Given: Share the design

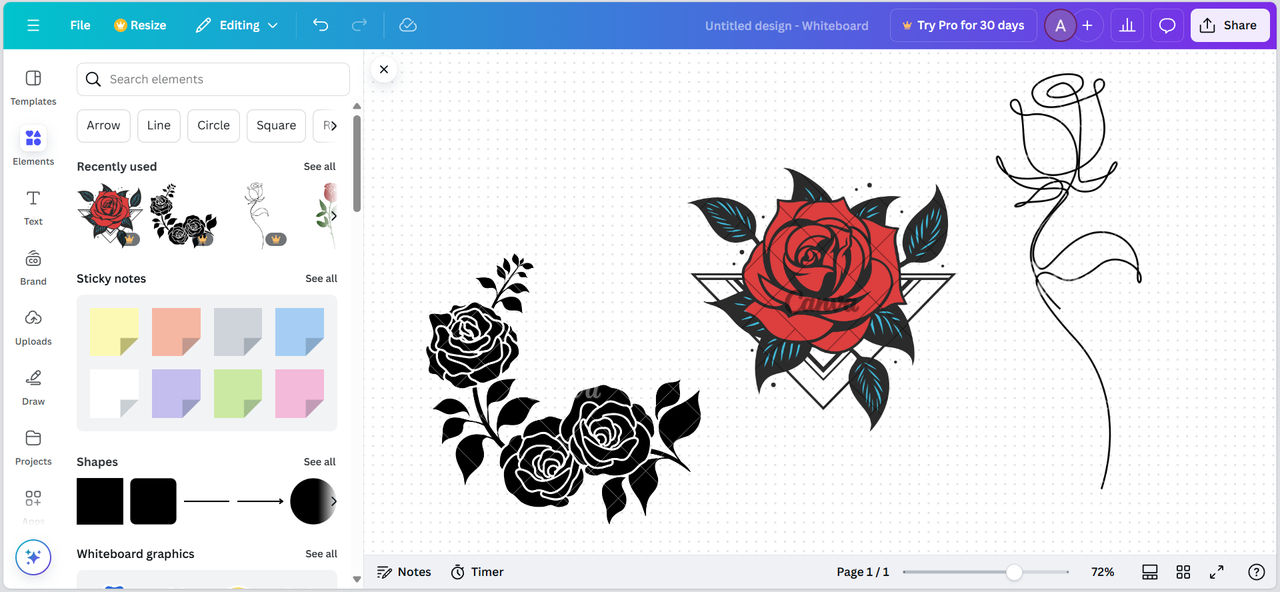Looking at the screenshot, I should point(1229,25).
